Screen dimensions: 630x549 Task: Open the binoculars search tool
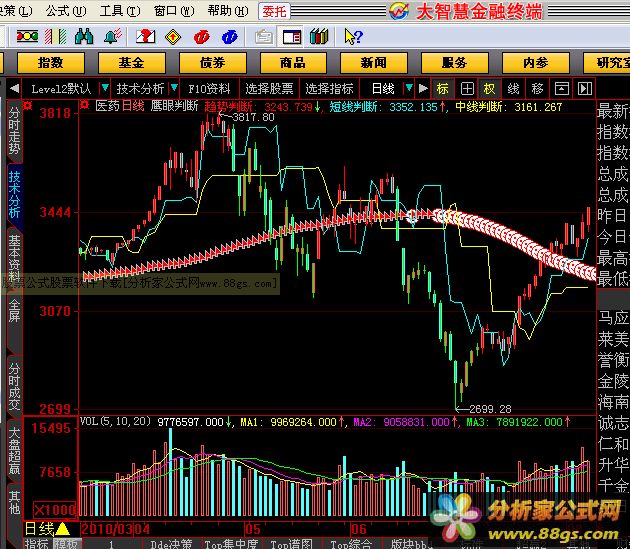click(x=84, y=37)
